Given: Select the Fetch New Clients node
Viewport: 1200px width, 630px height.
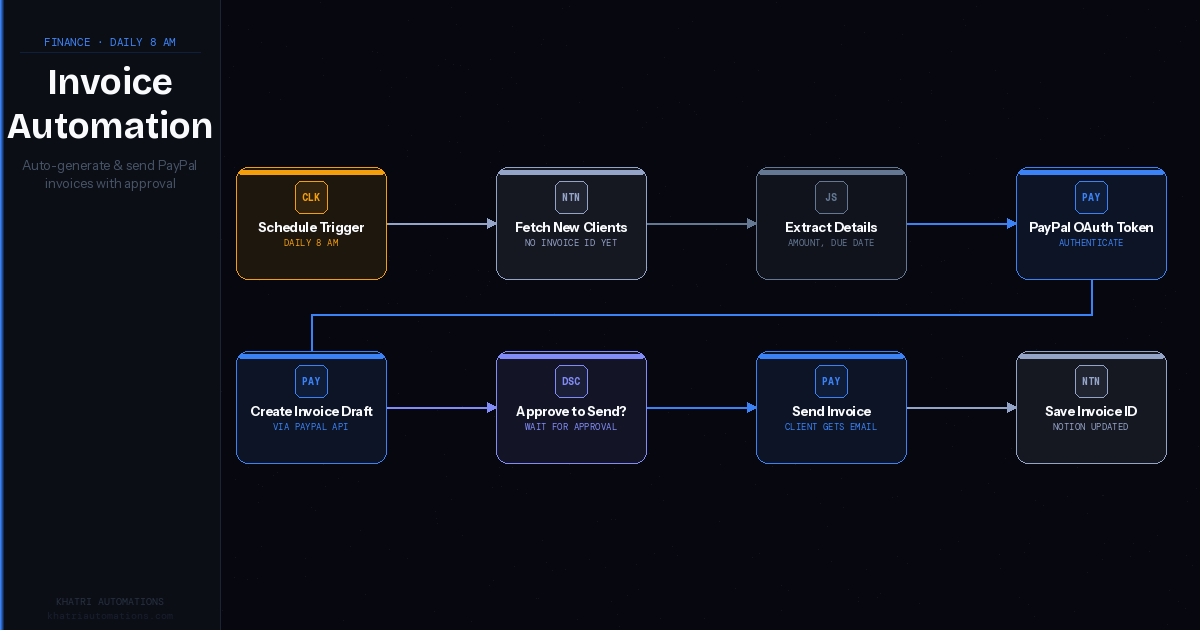Looking at the screenshot, I should [x=571, y=228].
